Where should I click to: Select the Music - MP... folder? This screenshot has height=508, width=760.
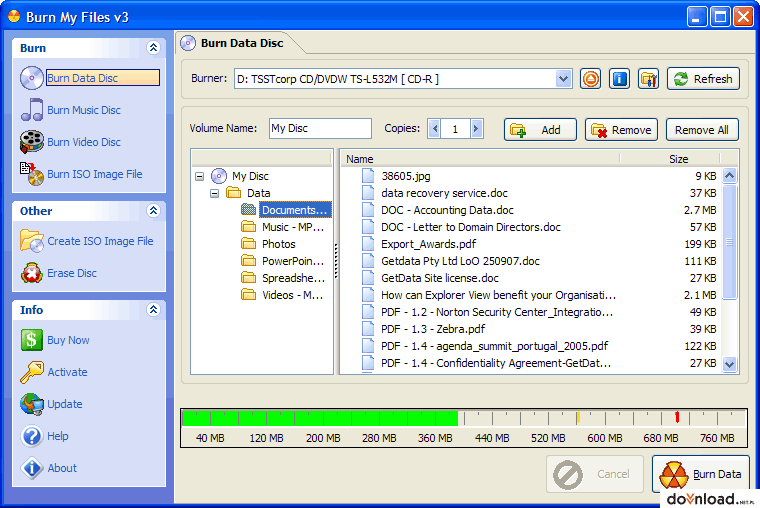(293, 227)
